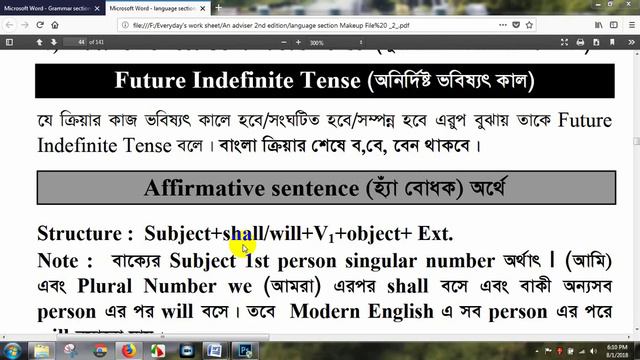Click the word Structure in the document

click(80, 233)
